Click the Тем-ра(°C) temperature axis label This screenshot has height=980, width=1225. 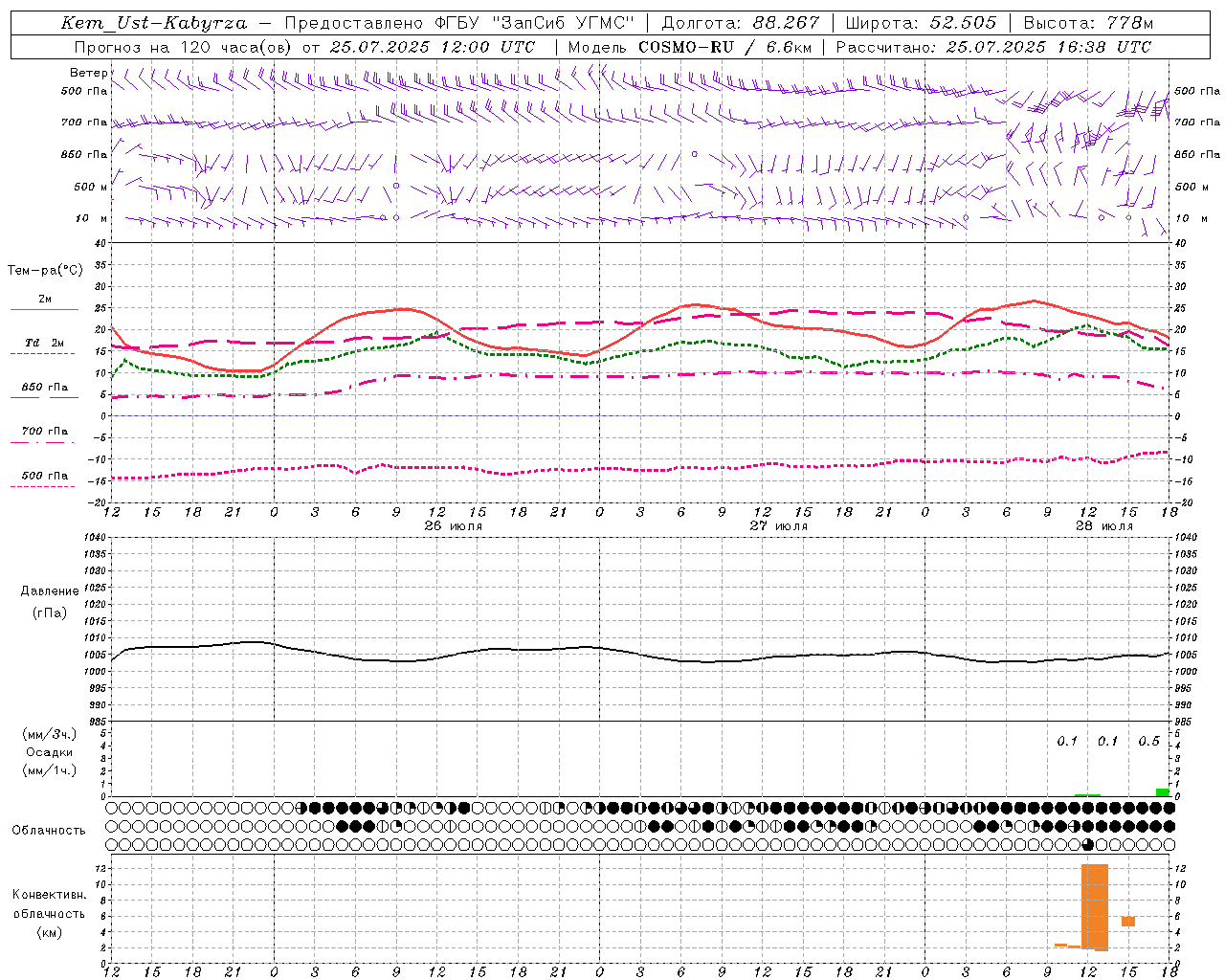45,271
